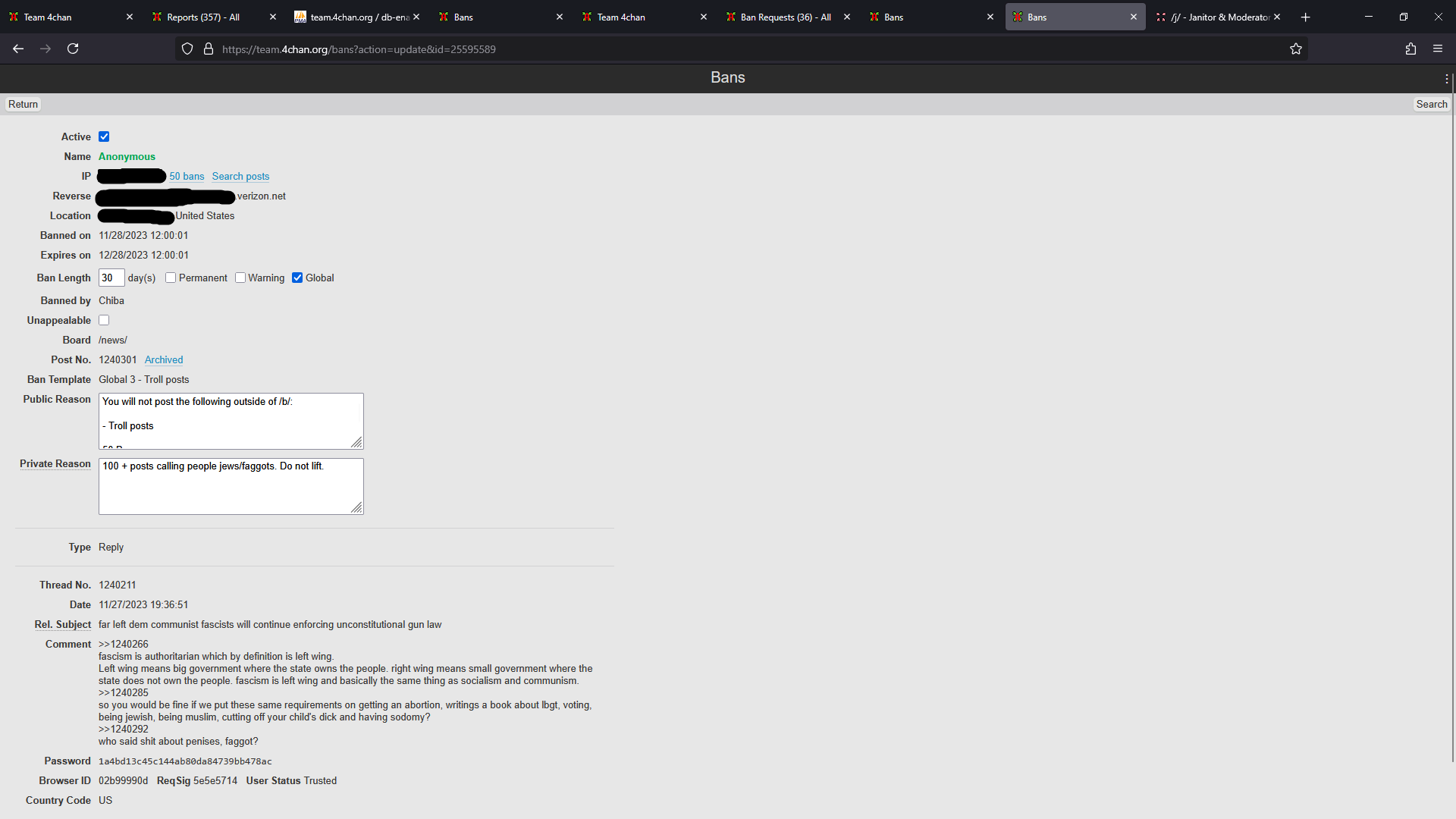Screen dimensions: 1456x819
Task: Reload the current page
Action: pos(73,49)
